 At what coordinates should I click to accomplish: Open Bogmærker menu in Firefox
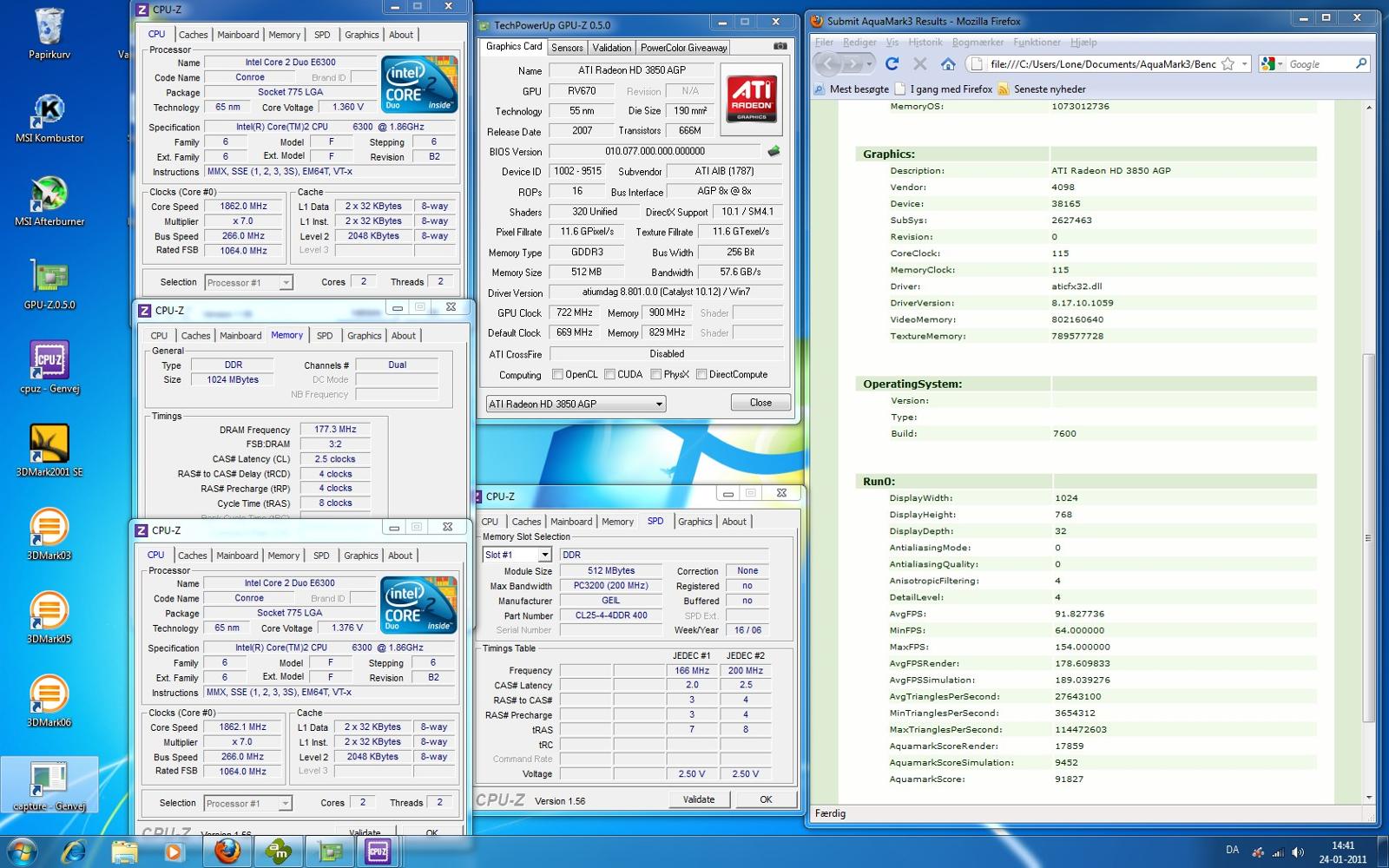[978, 42]
